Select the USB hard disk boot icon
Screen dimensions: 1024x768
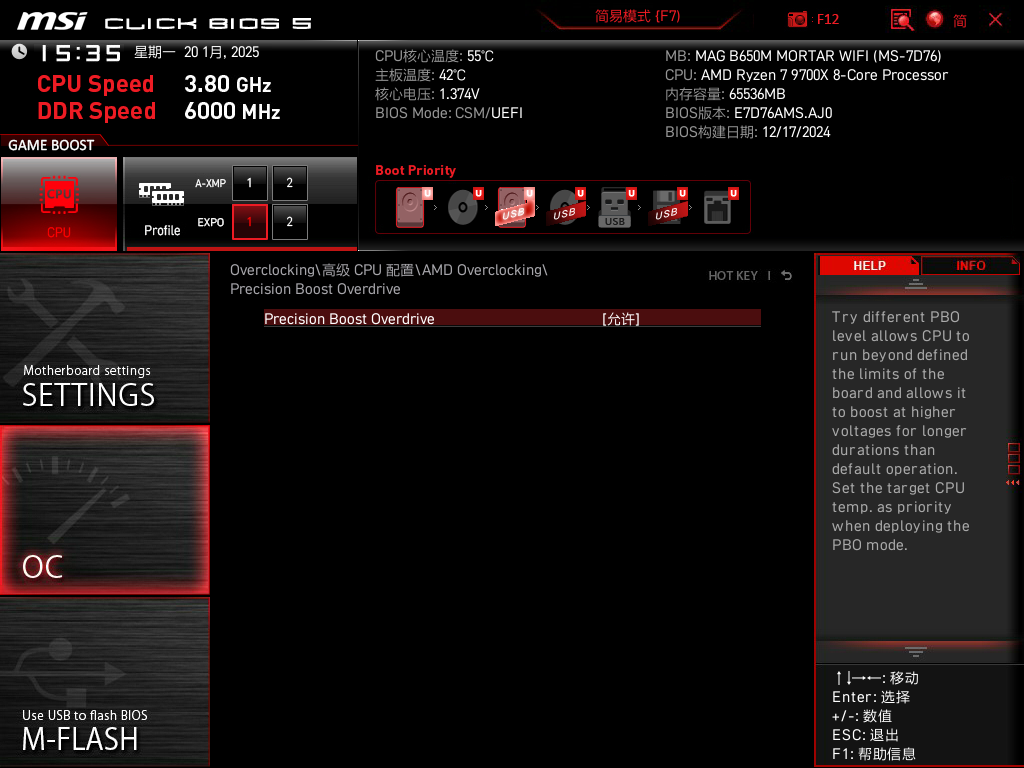point(515,207)
